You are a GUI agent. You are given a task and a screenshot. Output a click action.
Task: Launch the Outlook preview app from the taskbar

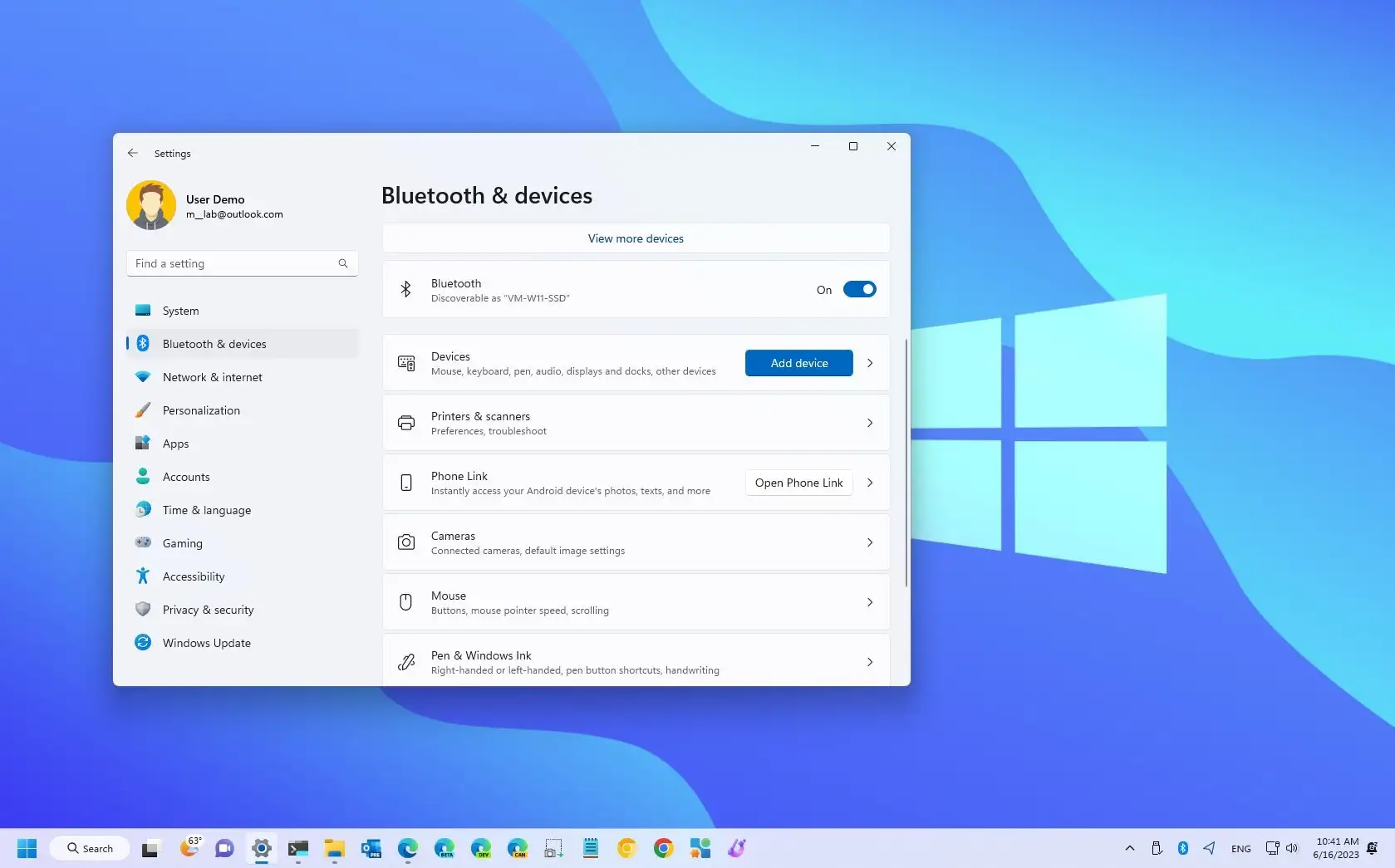370,848
